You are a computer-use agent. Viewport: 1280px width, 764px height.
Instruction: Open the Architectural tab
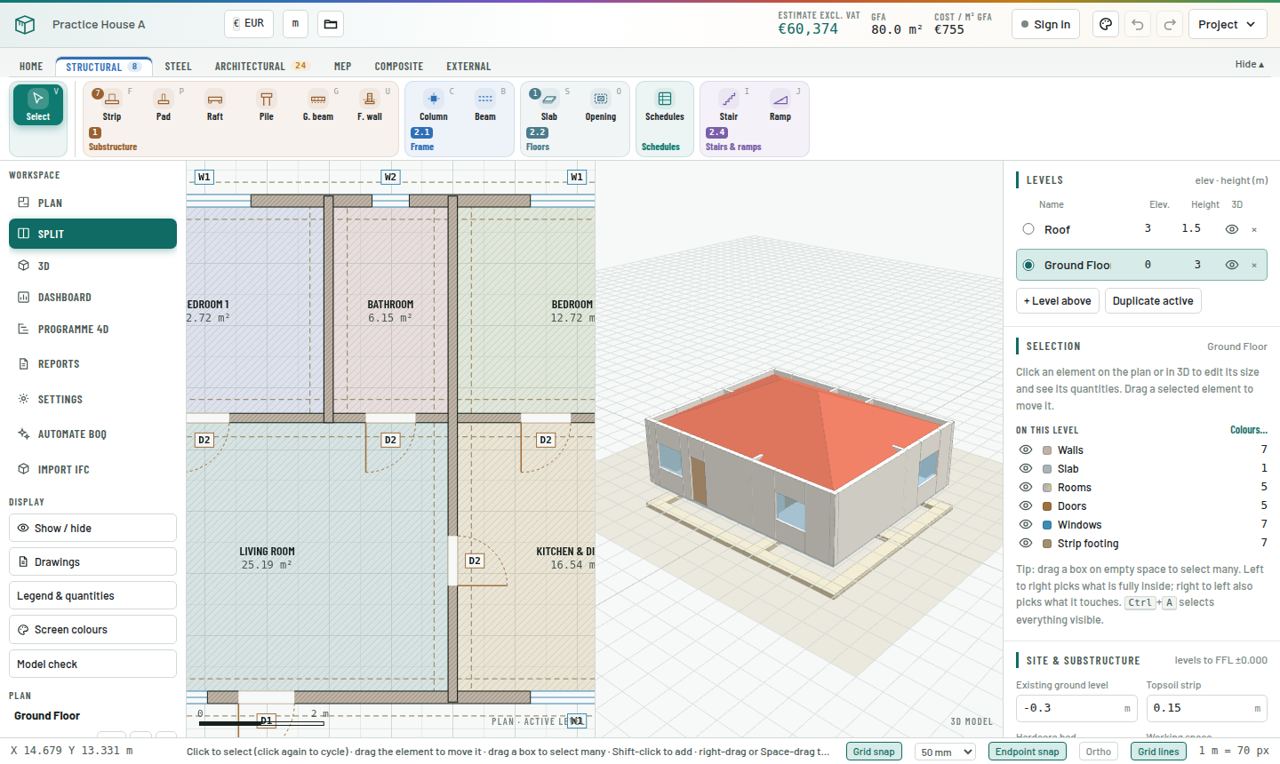pos(260,66)
